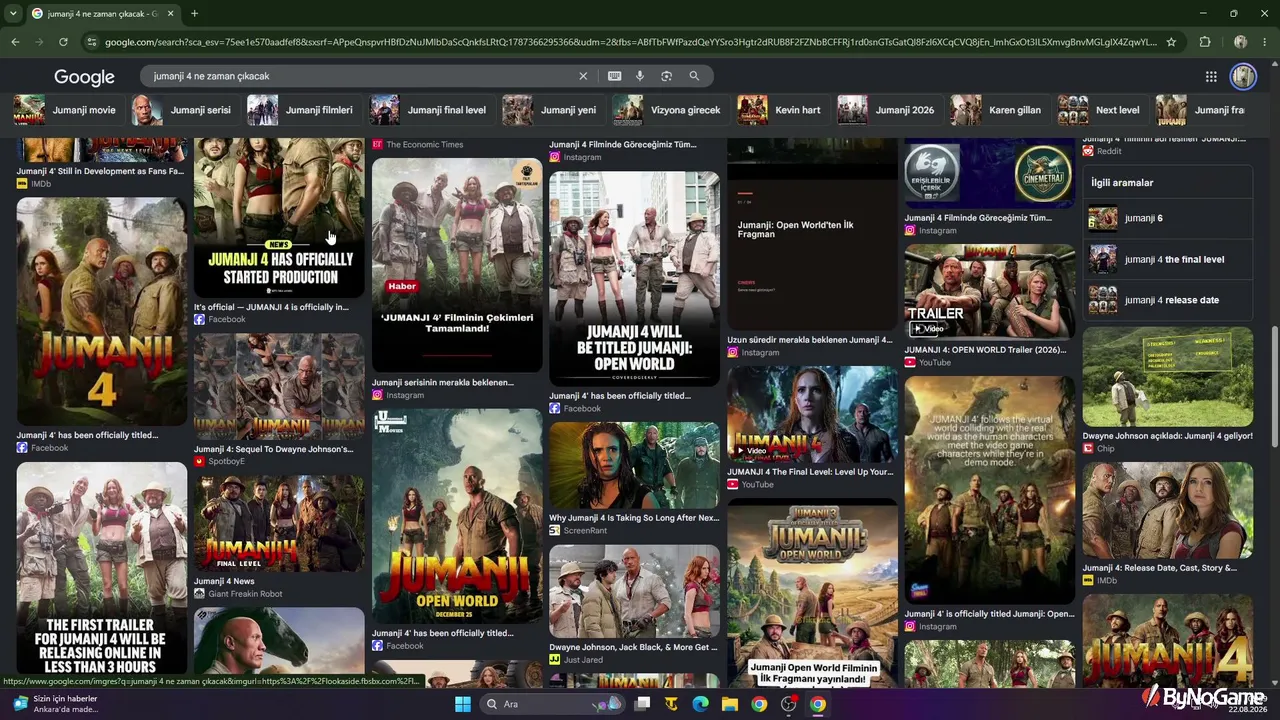Search by image with Google Lens
Viewport: 1280px width, 720px height.
(x=666, y=76)
